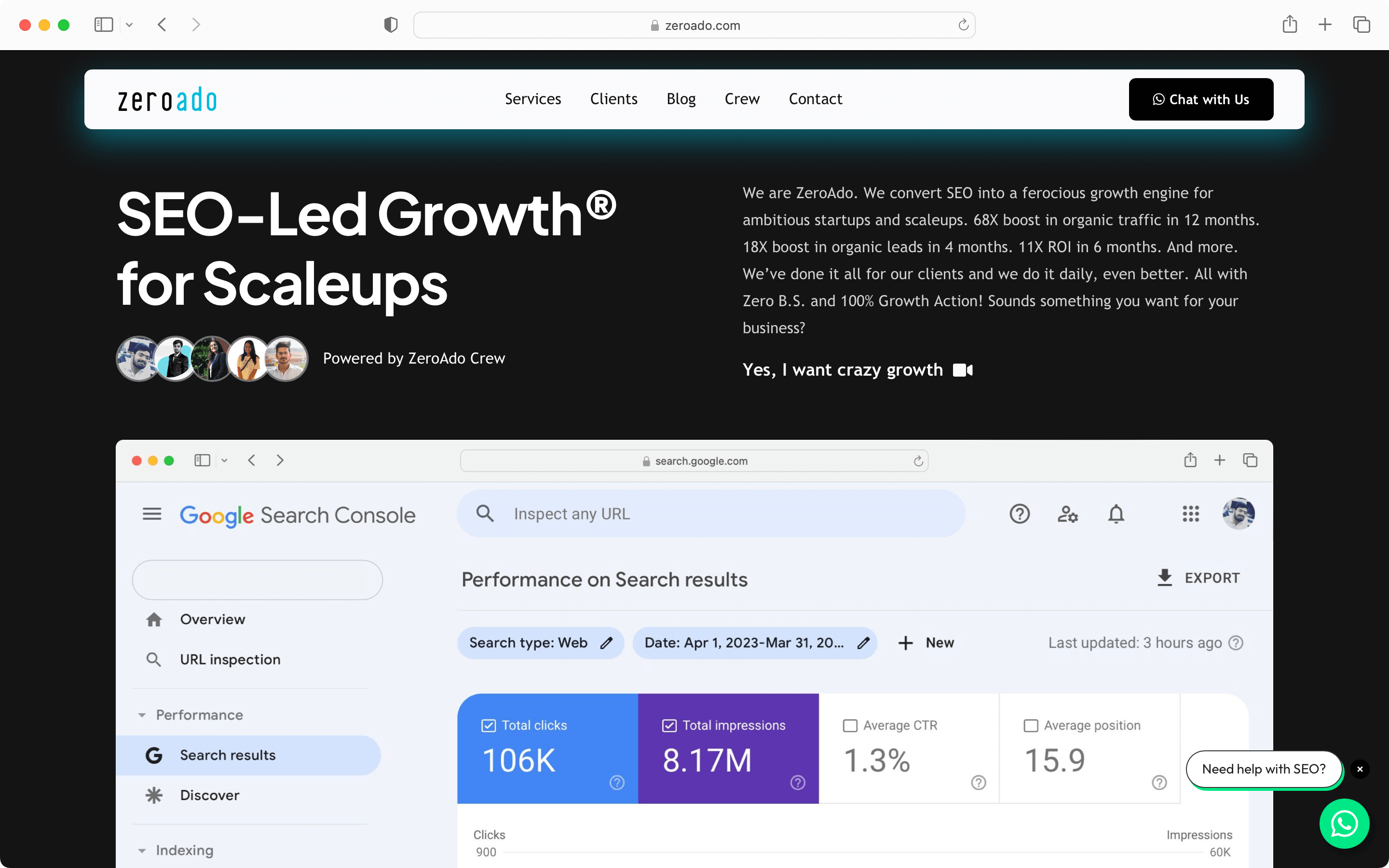1389x868 pixels.
Task: Open notifications bell in Search Console
Action: pos(1116,514)
